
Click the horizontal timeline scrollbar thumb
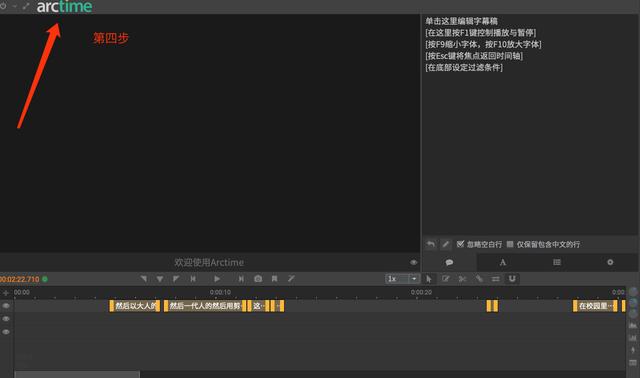[77, 374]
